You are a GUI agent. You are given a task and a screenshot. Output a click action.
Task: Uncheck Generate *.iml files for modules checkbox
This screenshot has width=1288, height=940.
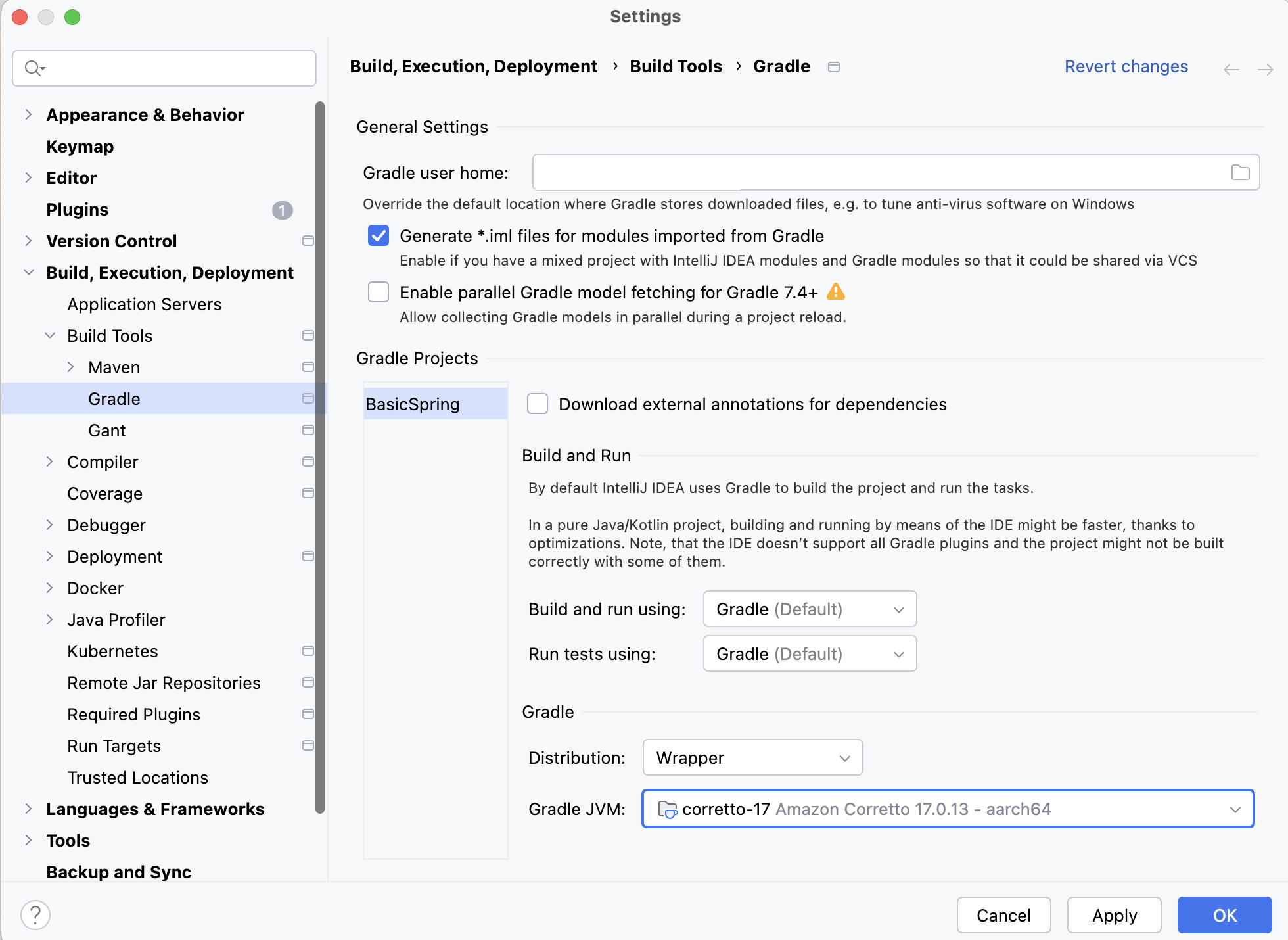pos(379,235)
